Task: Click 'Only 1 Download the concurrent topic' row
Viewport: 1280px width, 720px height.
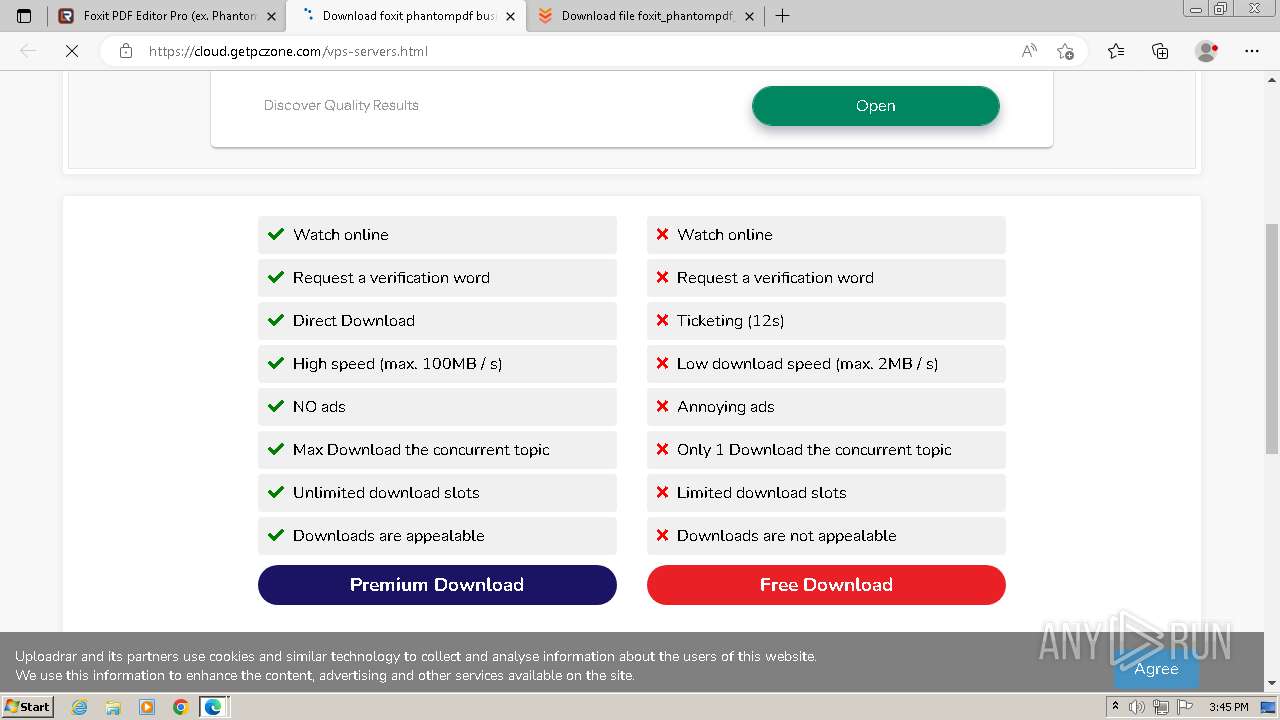Action: pos(826,450)
